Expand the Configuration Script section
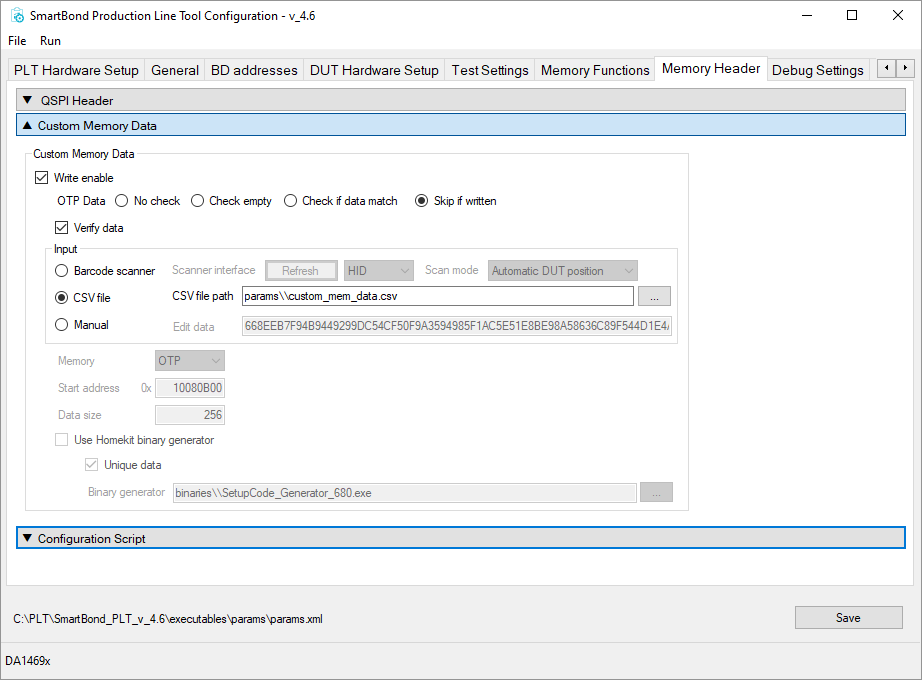The width and height of the screenshot is (922, 680). (460, 538)
